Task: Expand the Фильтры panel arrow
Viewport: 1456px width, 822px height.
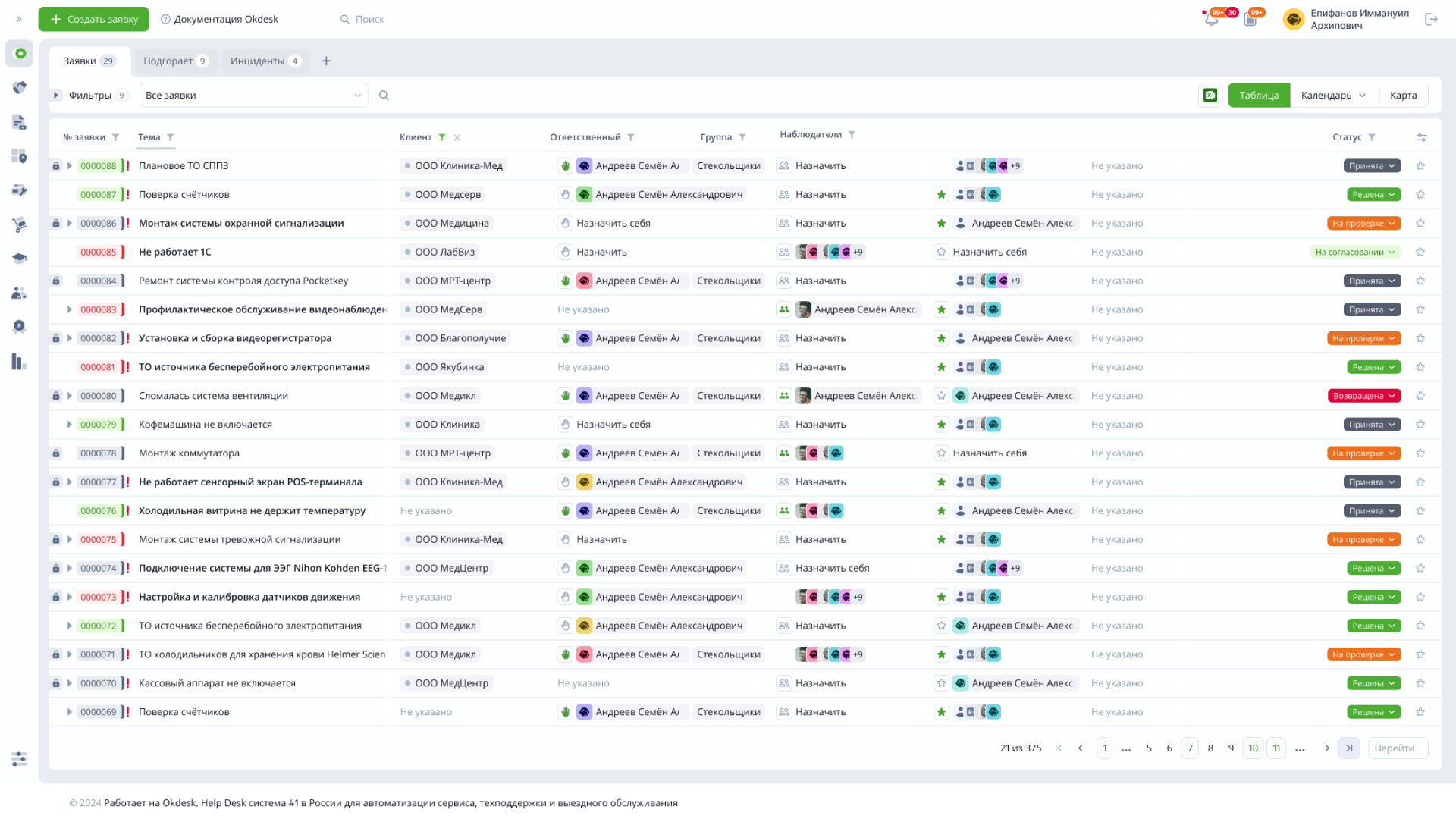Action: click(x=56, y=96)
